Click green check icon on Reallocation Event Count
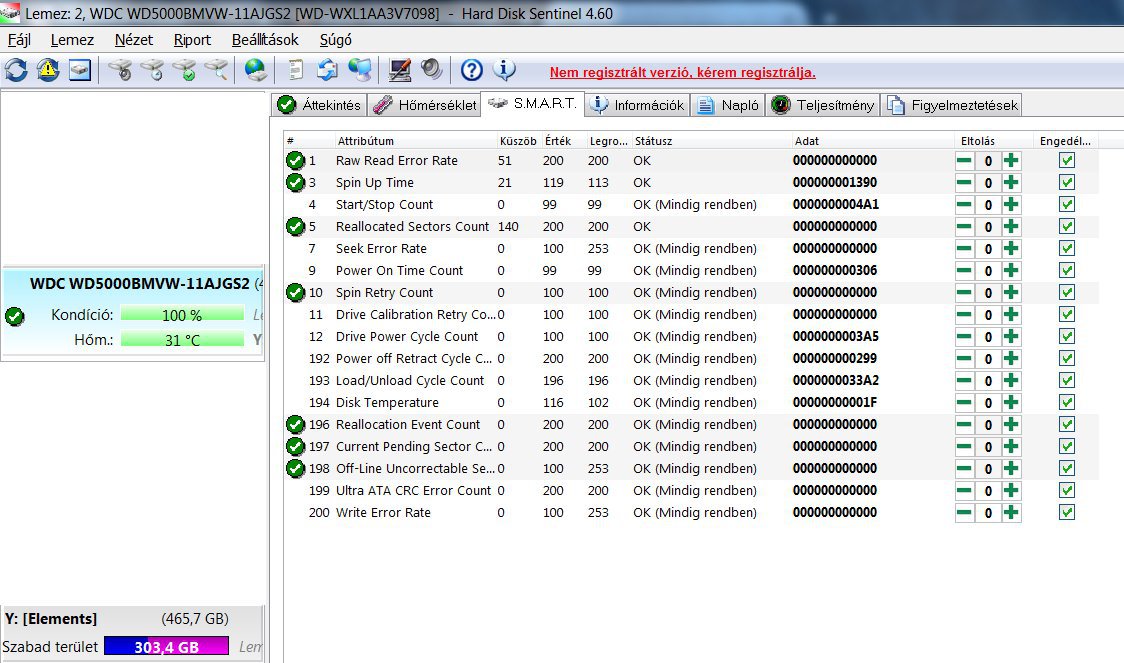The height and width of the screenshot is (663, 1124). tap(295, 424)
